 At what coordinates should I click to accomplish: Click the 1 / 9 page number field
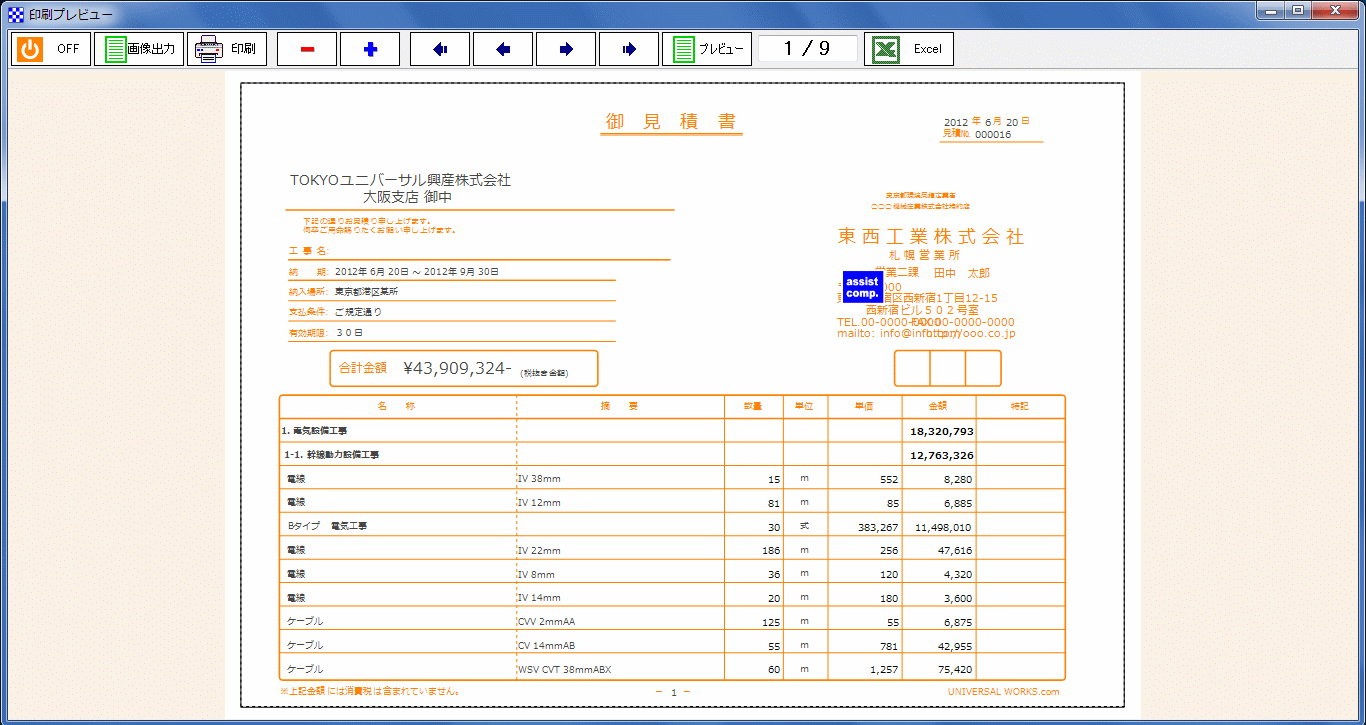(x=807, y=49)
